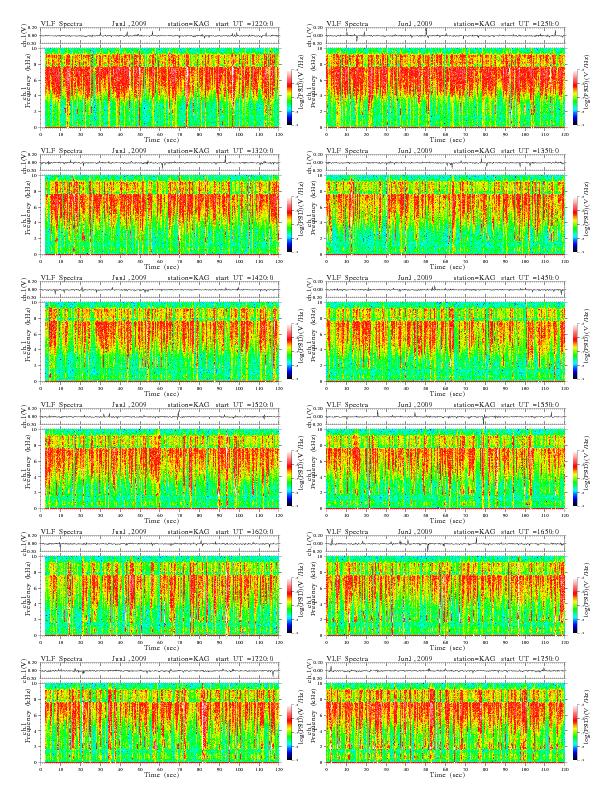Viewport: 612px width, 792px height.
Task: Click 'Time (sec)' axis label under the 1750:0 plot
Action: coord(447,774)
